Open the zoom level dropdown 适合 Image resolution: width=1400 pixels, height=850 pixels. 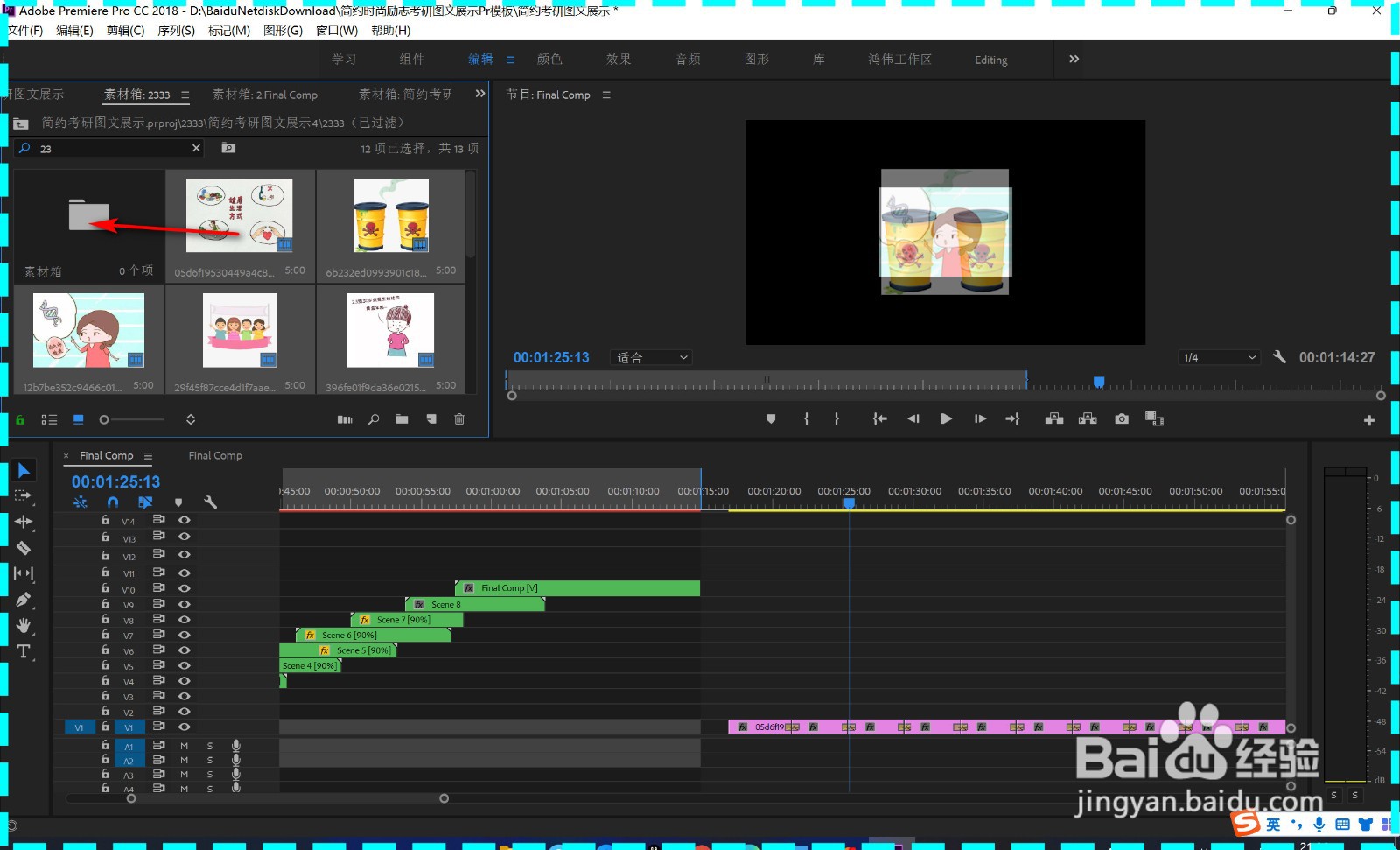point(652,357)
